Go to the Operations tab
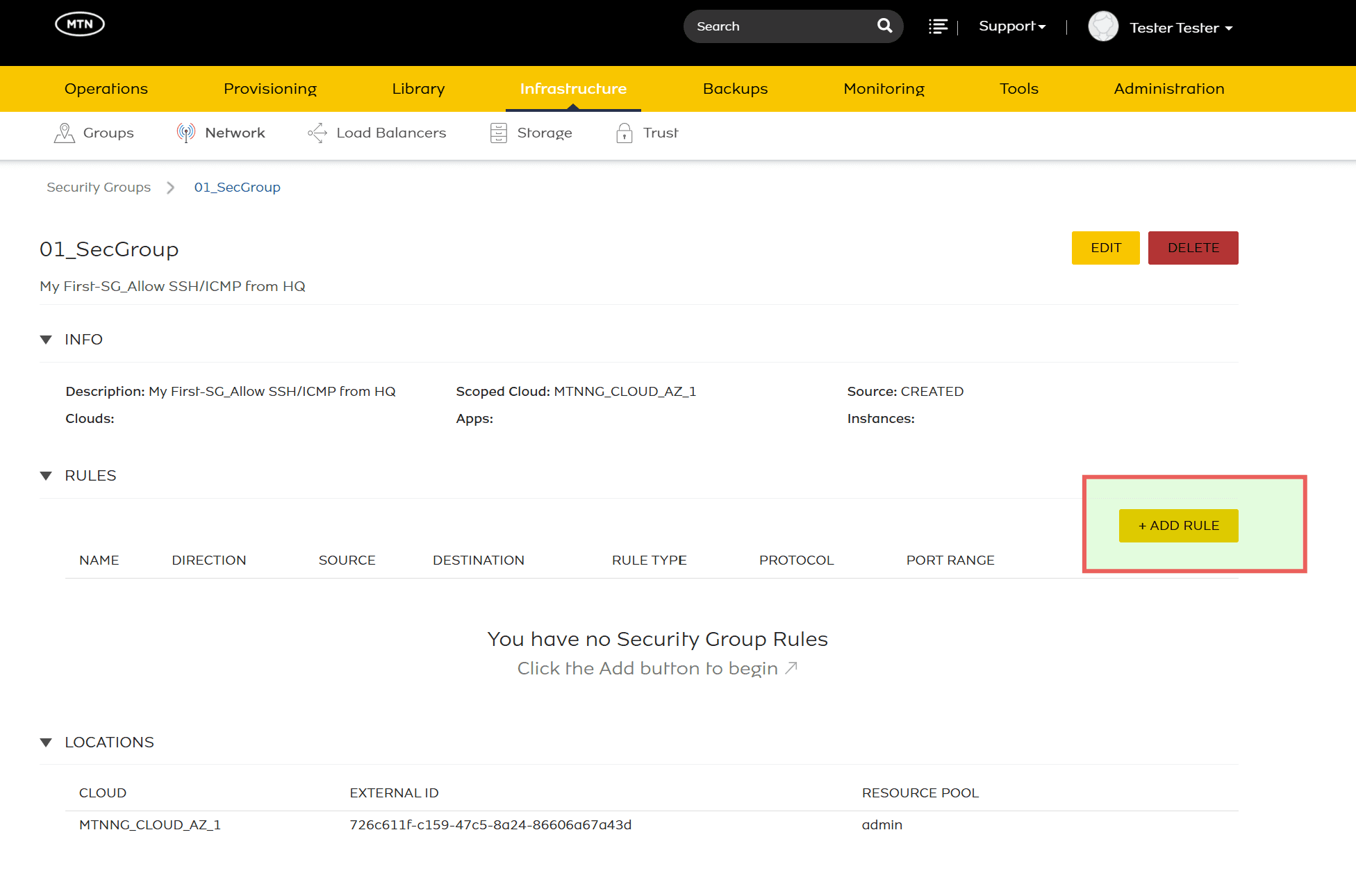The image size is (1356, 896). (x=106, y=89)
